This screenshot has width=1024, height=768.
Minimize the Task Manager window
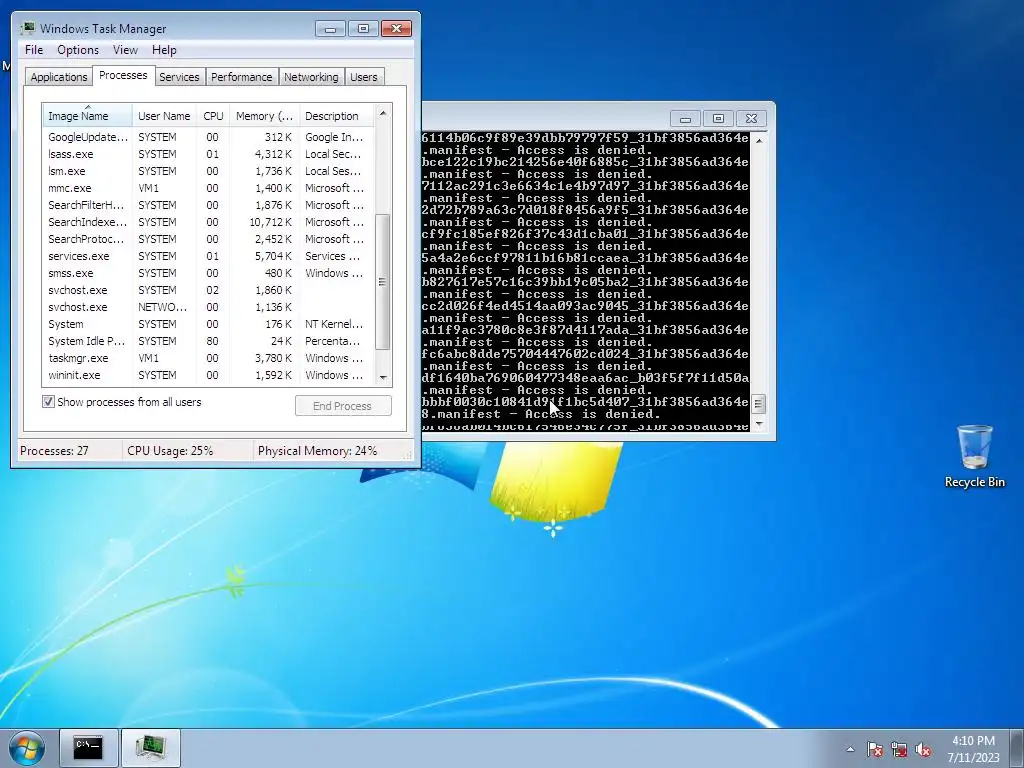(x=330, y=29)
